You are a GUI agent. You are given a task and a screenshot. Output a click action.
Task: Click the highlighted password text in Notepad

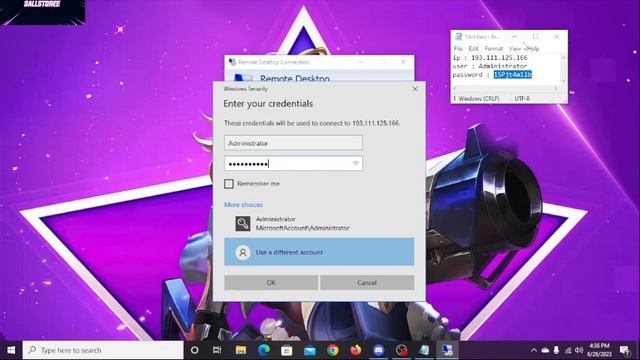click(513, 75)
